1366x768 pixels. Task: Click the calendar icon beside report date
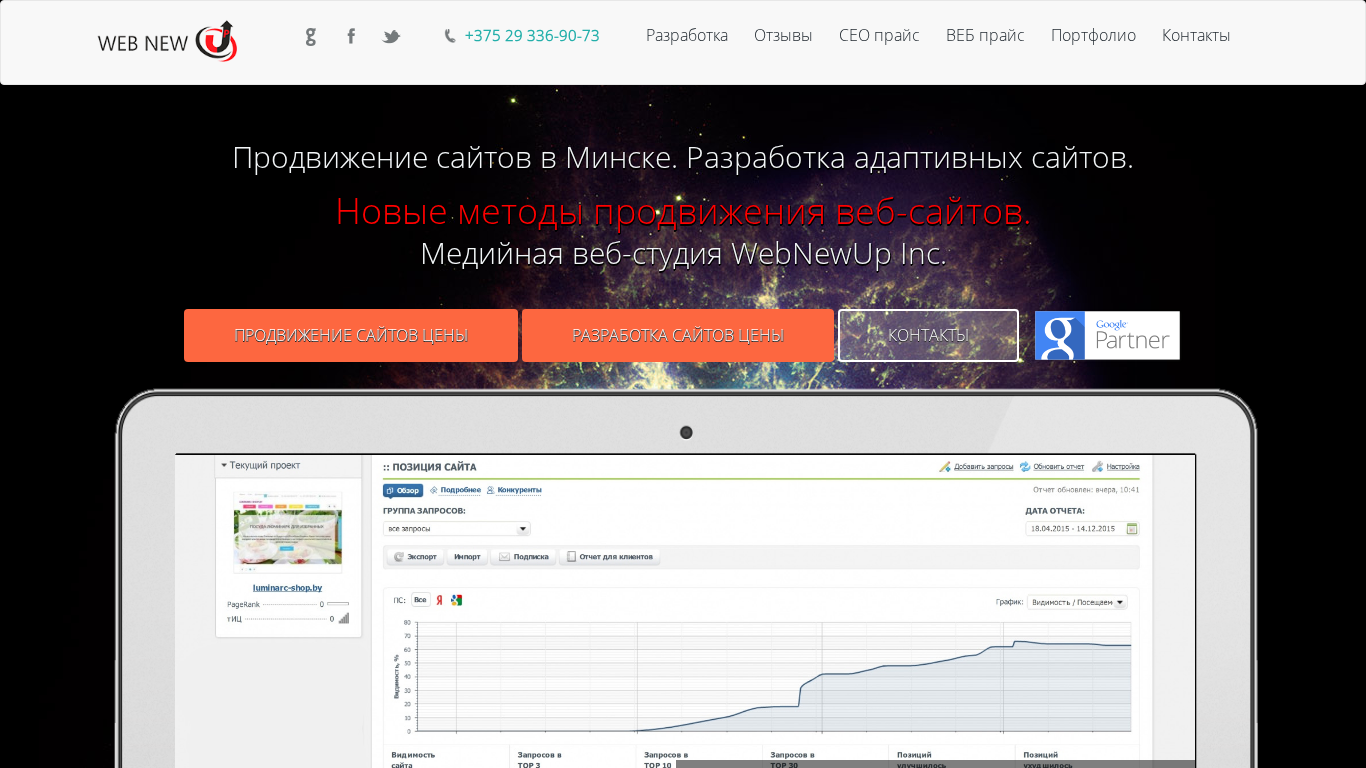(x=1132, y=529)
